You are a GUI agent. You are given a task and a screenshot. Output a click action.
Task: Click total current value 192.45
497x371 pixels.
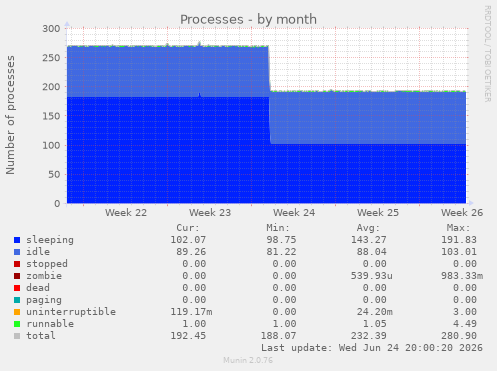pyautogui.click(x=188, y=336)
